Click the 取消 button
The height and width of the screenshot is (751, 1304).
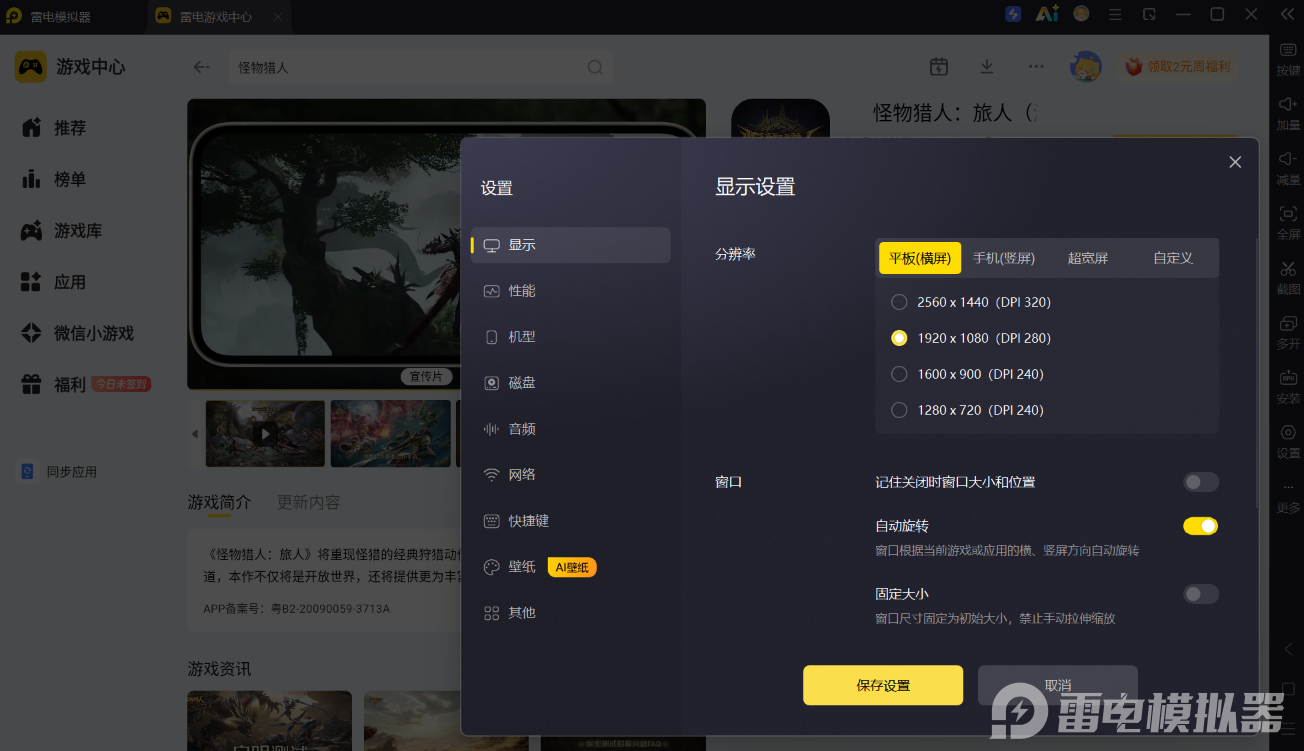point(1058,686)
